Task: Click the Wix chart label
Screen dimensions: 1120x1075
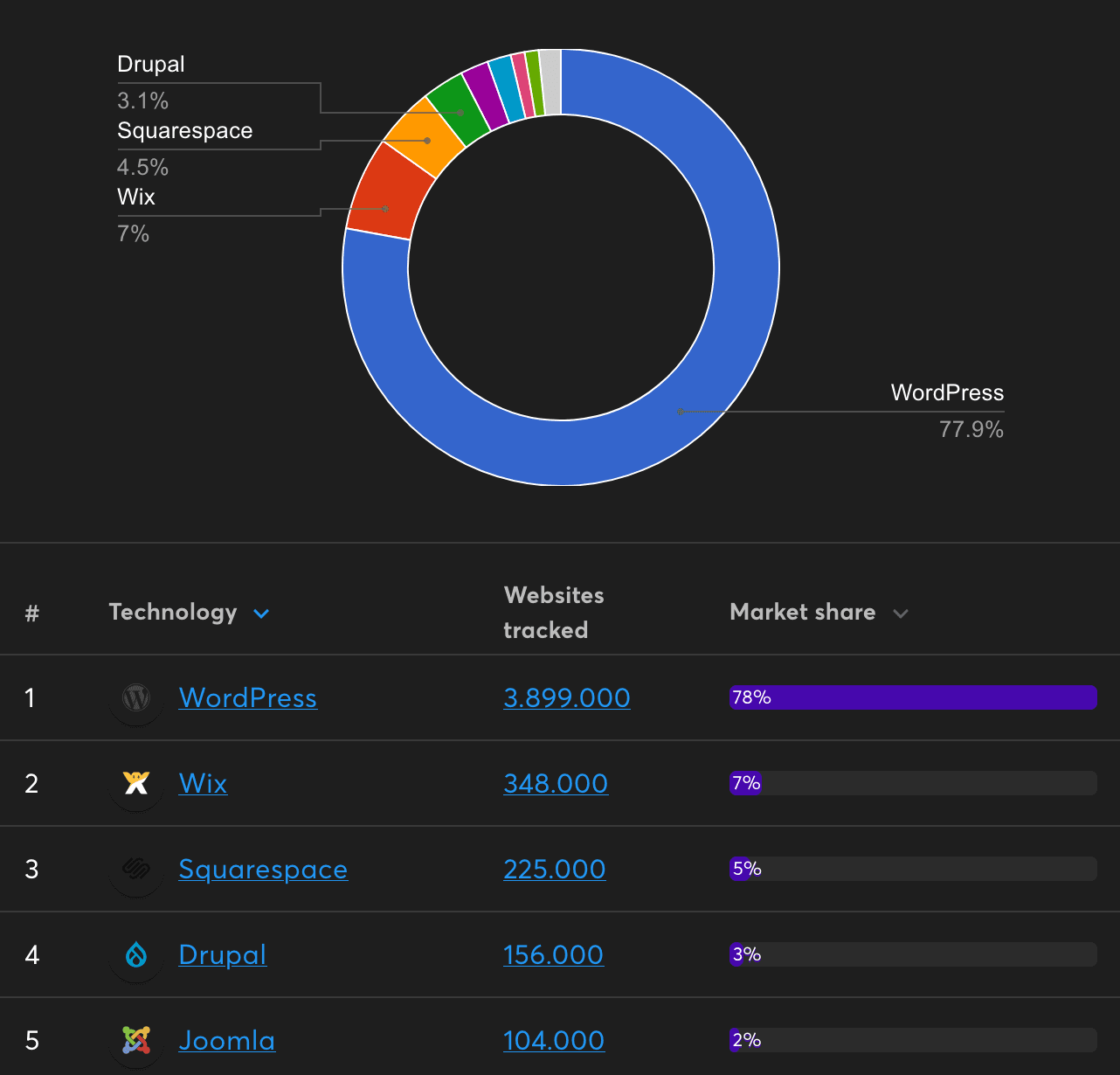Action: [136, 198]
